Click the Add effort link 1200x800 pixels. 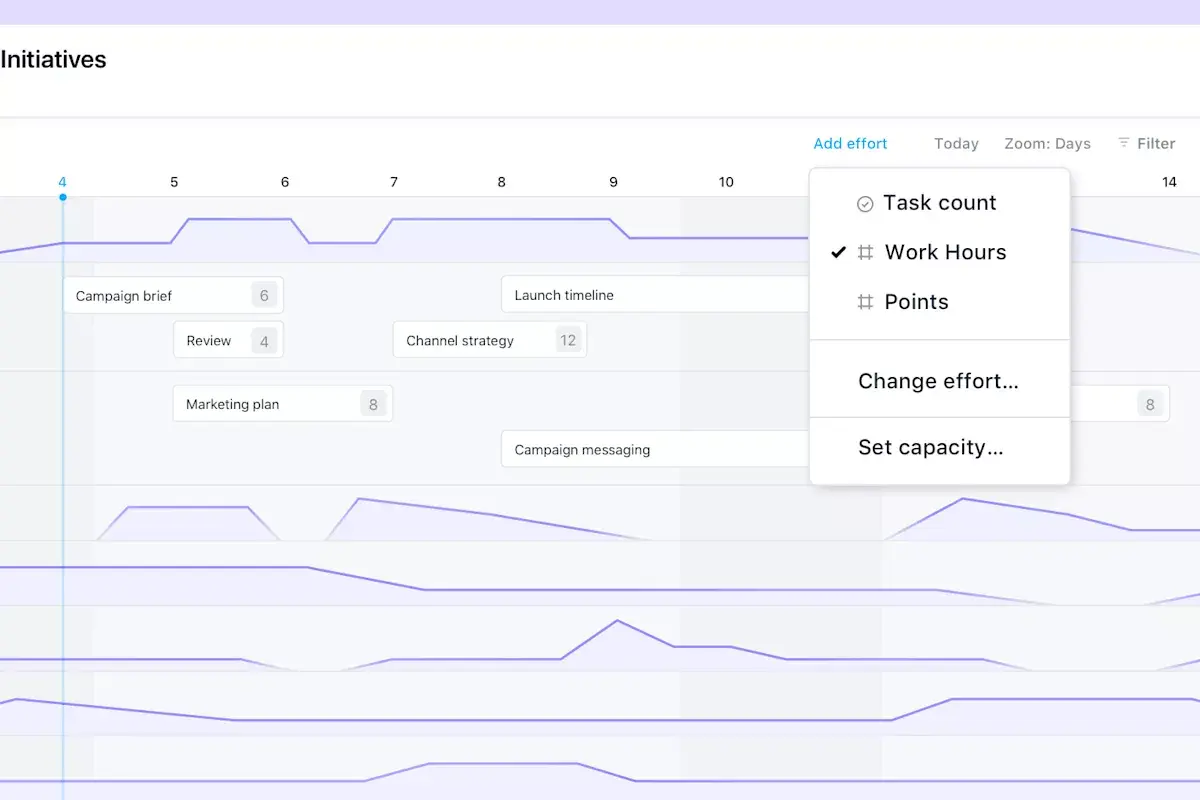pyautogui.click(x=850, y=143)
